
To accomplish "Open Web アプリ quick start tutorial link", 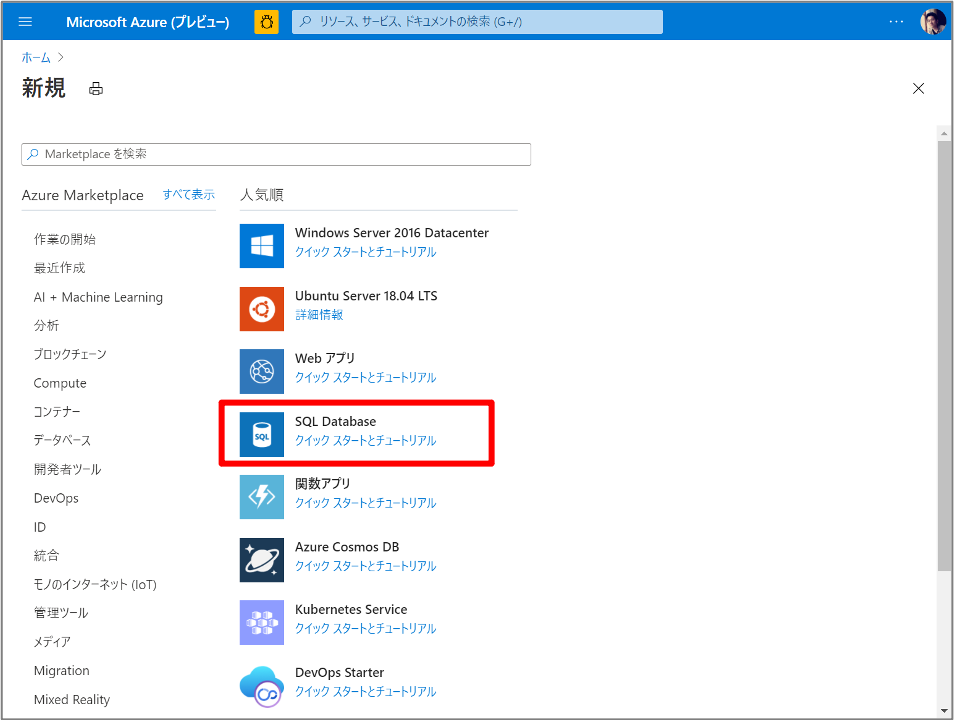I will (x=366, y=377).
